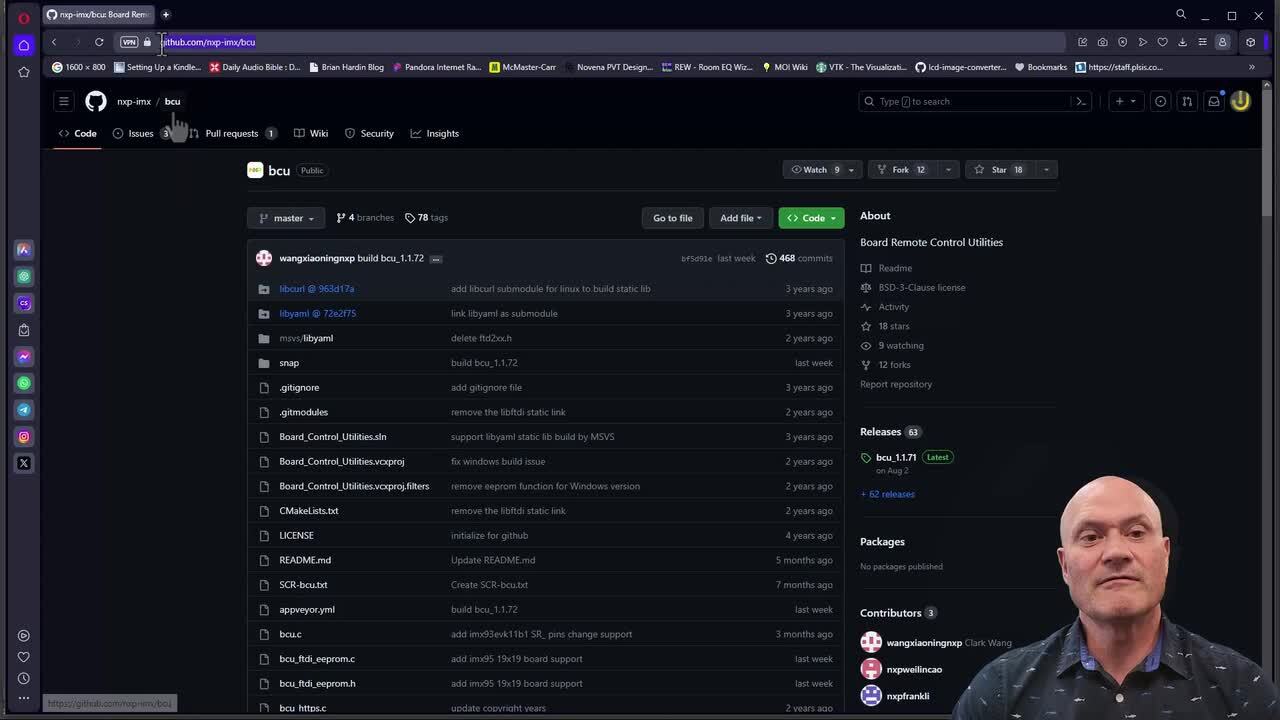The width and height of the screenshot is (1280, 720).
Task: Take a snapshot with camera icon
Action: pos(1102,42)
